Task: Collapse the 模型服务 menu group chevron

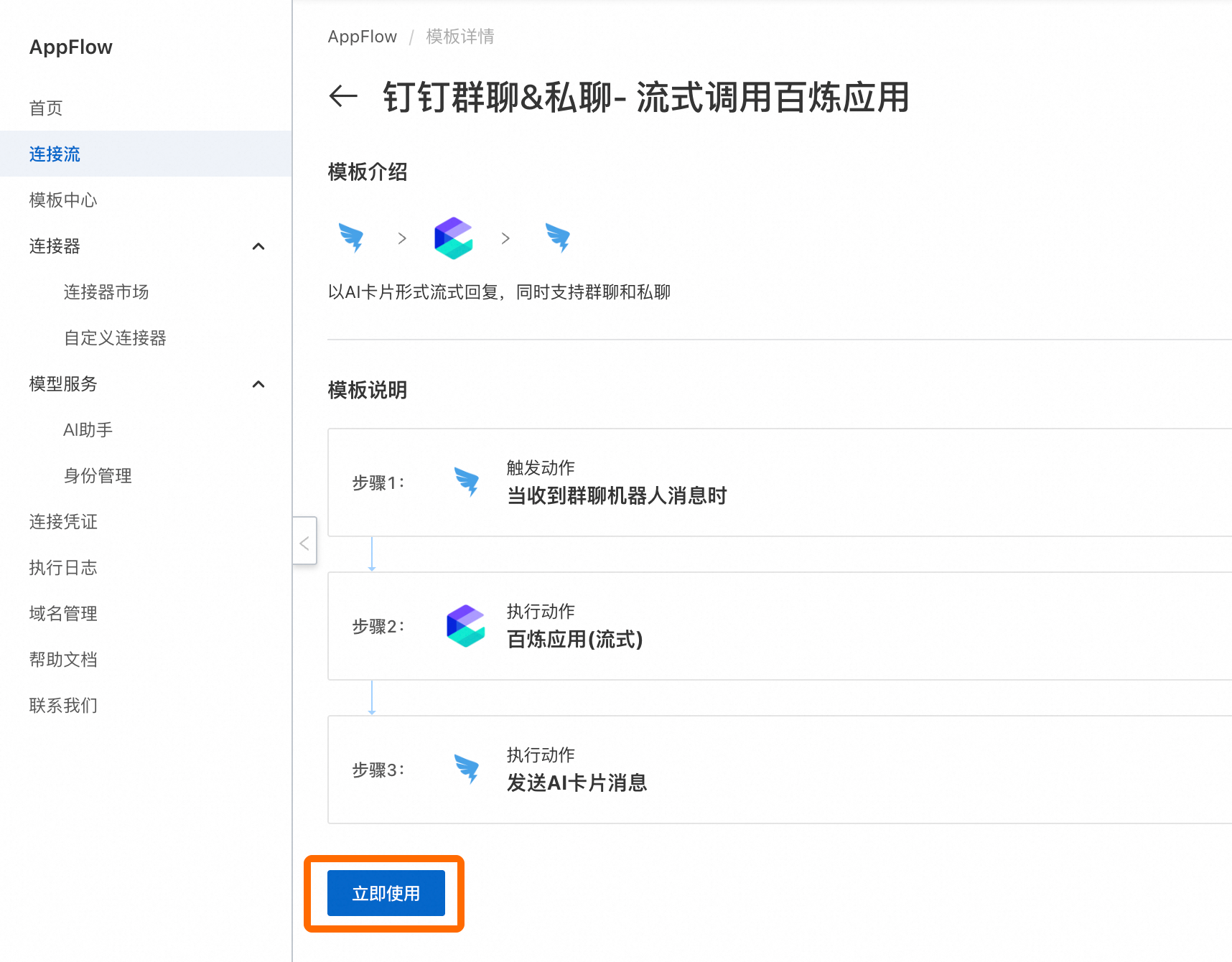Action: click(x=258, y=384)
